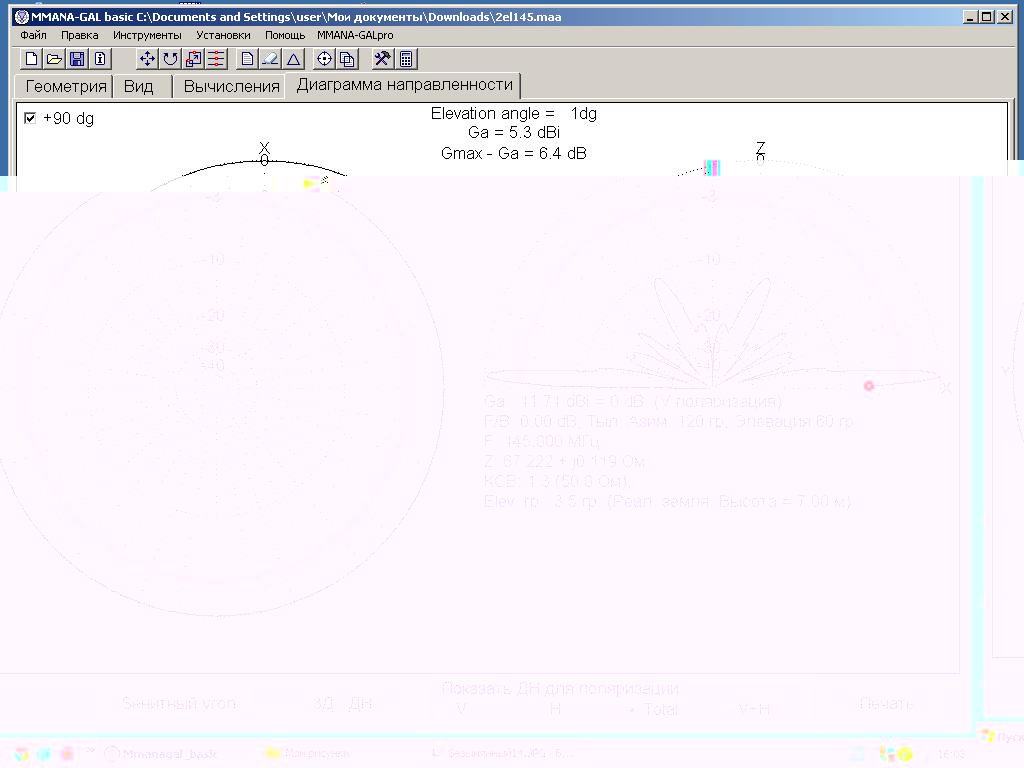Viewport: 1024px width, 768px height.
Task: Switch to the Геометрия tab
Action: [65, 86]
